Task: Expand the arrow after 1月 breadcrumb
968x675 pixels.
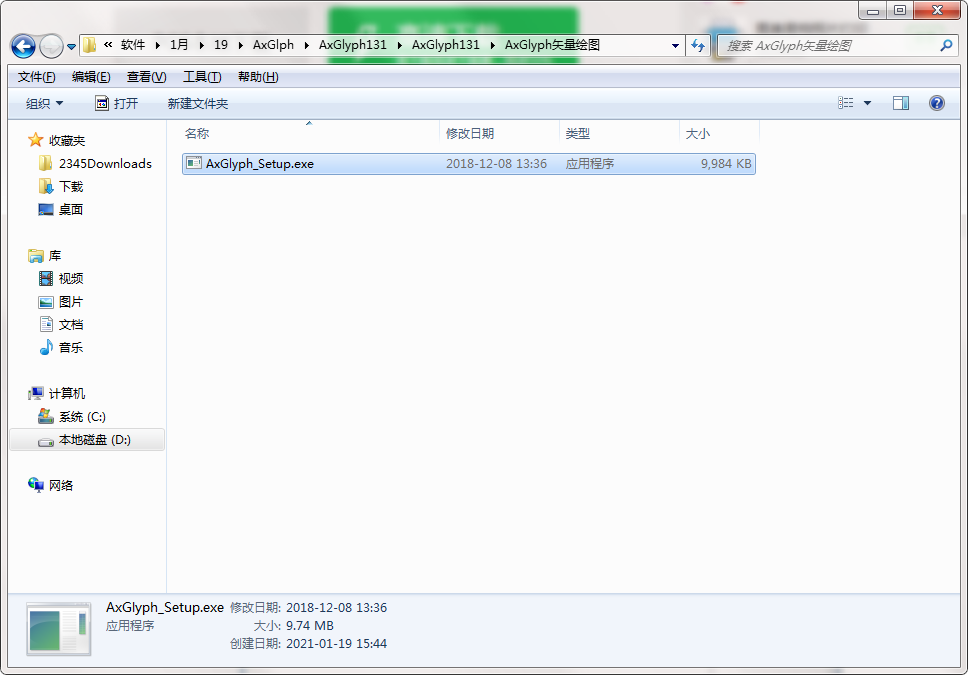Action: pyautogui.click(x=202, y=45)
